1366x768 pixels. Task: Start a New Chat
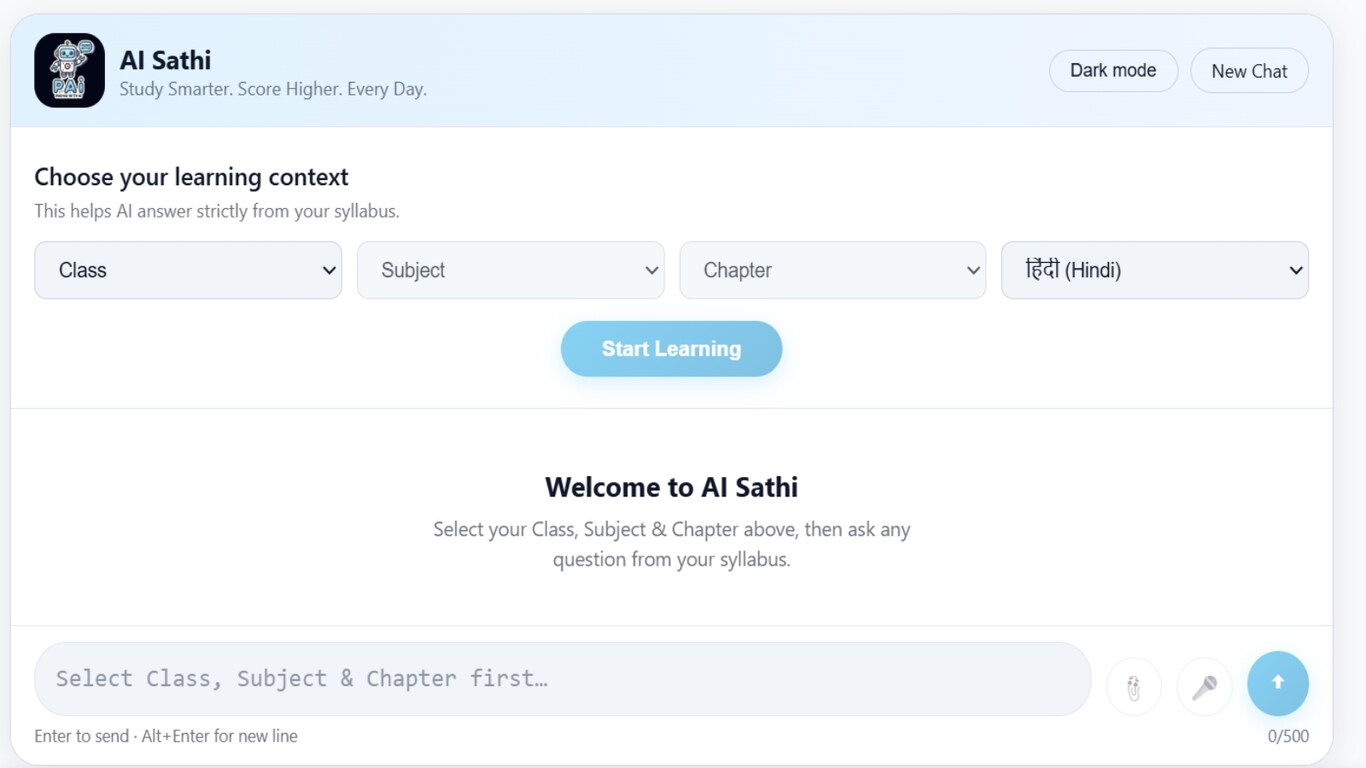[1249, 71]
